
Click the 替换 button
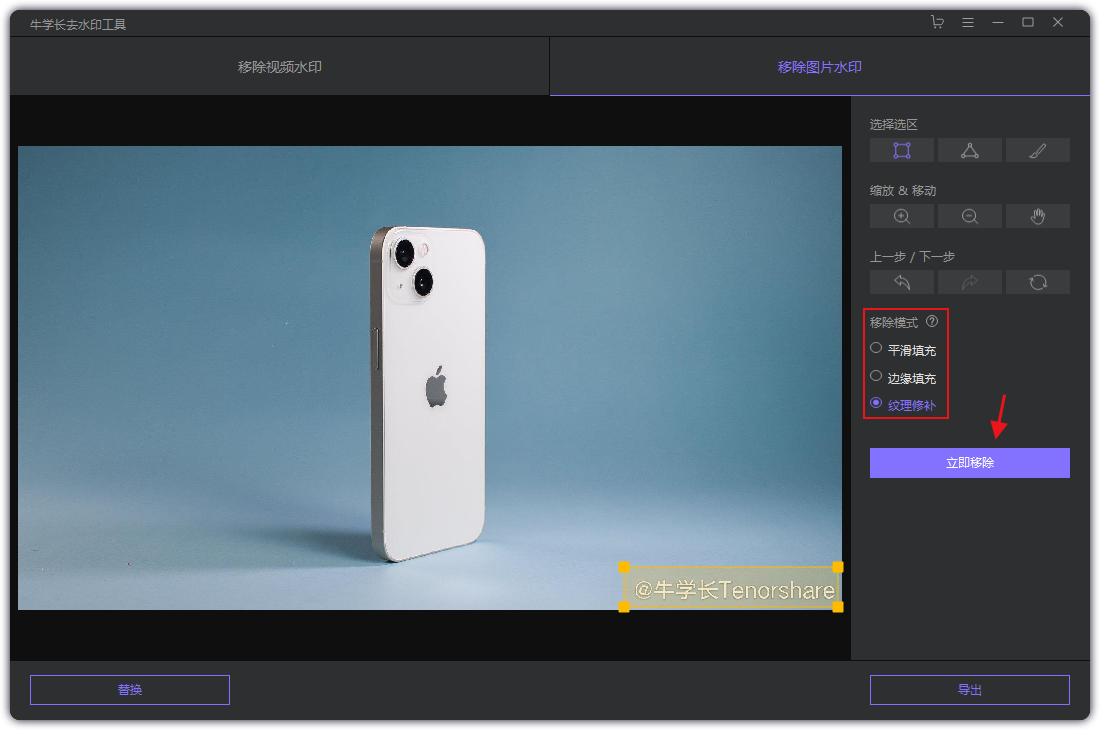tap(130, 690)
